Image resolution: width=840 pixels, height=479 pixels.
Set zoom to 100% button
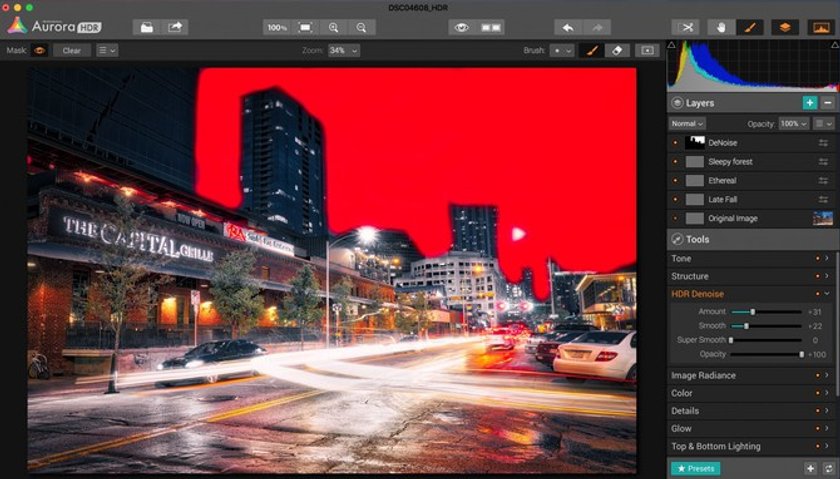277,27
